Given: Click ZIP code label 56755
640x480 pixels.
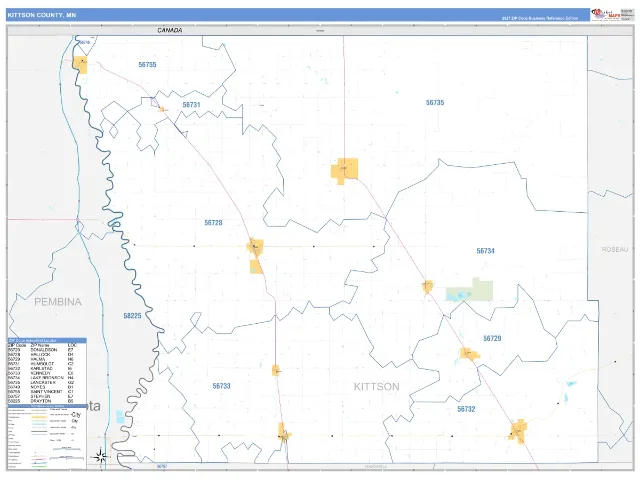Looking at the screenshot, I should [x=147, y=64].
